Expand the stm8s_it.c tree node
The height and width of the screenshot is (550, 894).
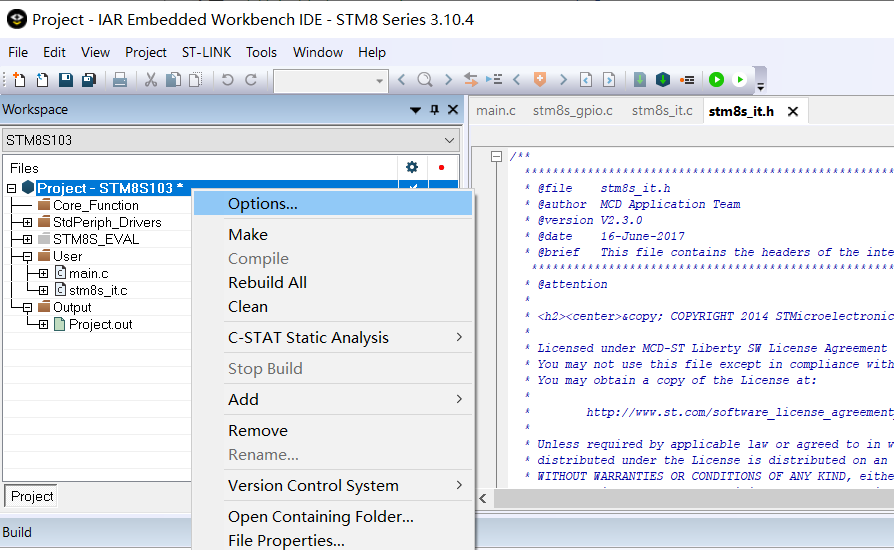click(x=43, y=291)
